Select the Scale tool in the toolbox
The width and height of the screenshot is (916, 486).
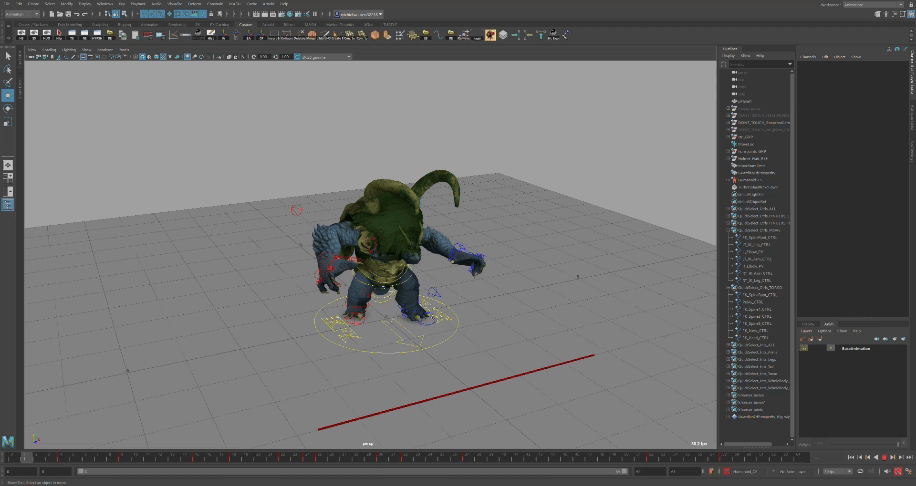[8, 122]
